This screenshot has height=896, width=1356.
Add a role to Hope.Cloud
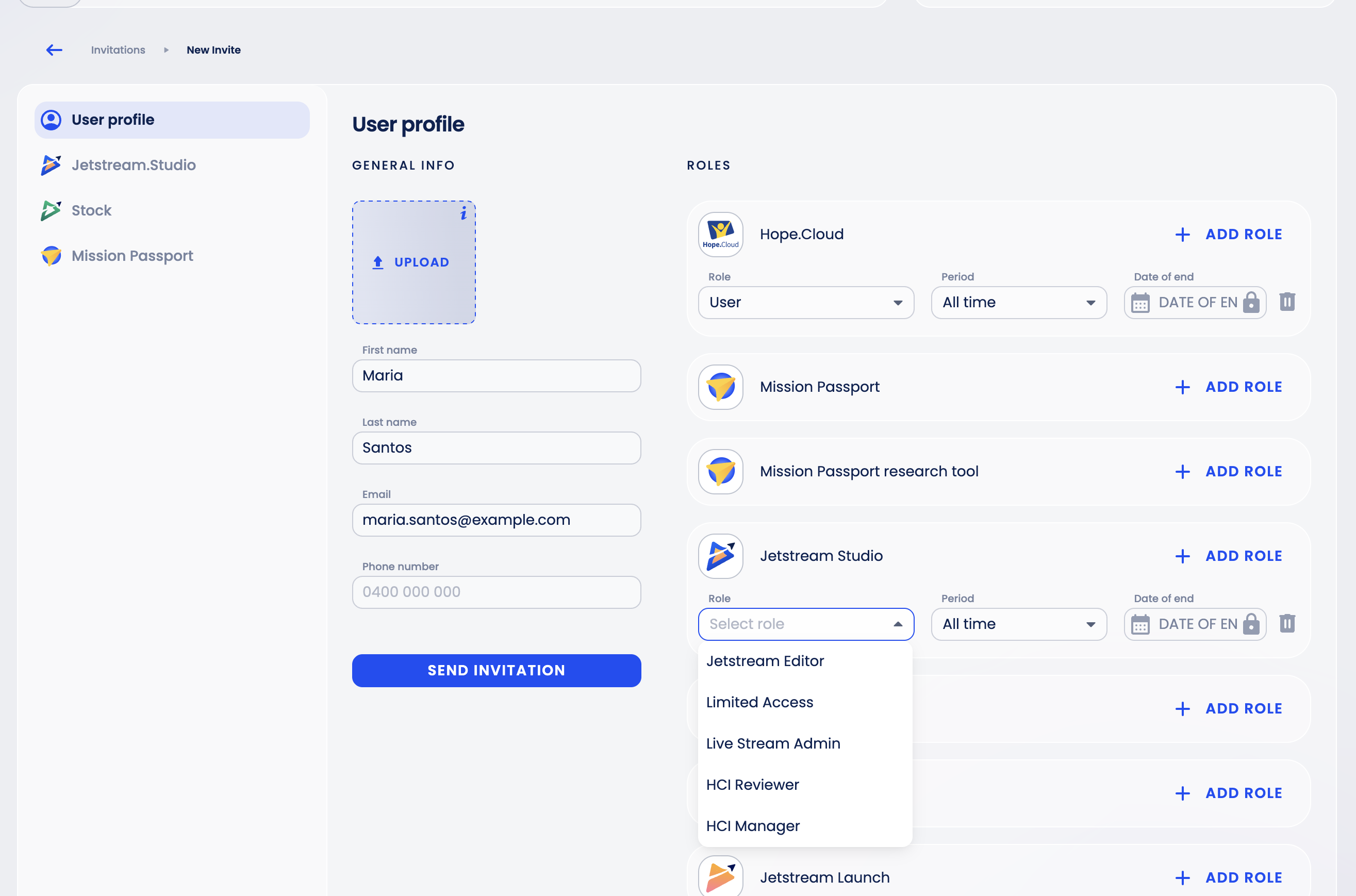[1229, 234]
